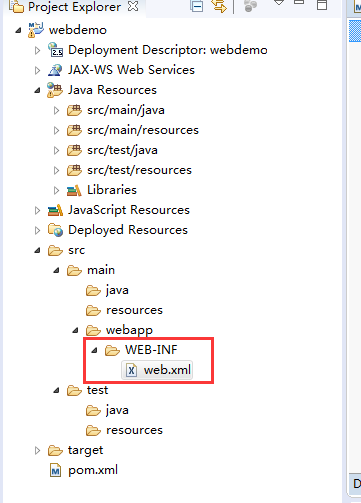361x503 pixels.
Task: Click the Deployed Resources globe folder icon
Action: coord(55,230)
